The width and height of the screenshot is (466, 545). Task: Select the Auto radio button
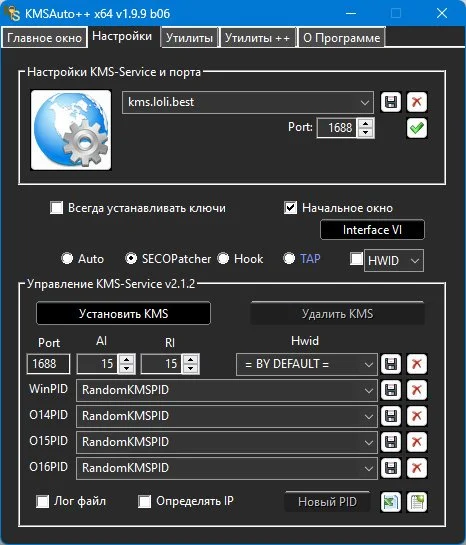click(67, 258)
